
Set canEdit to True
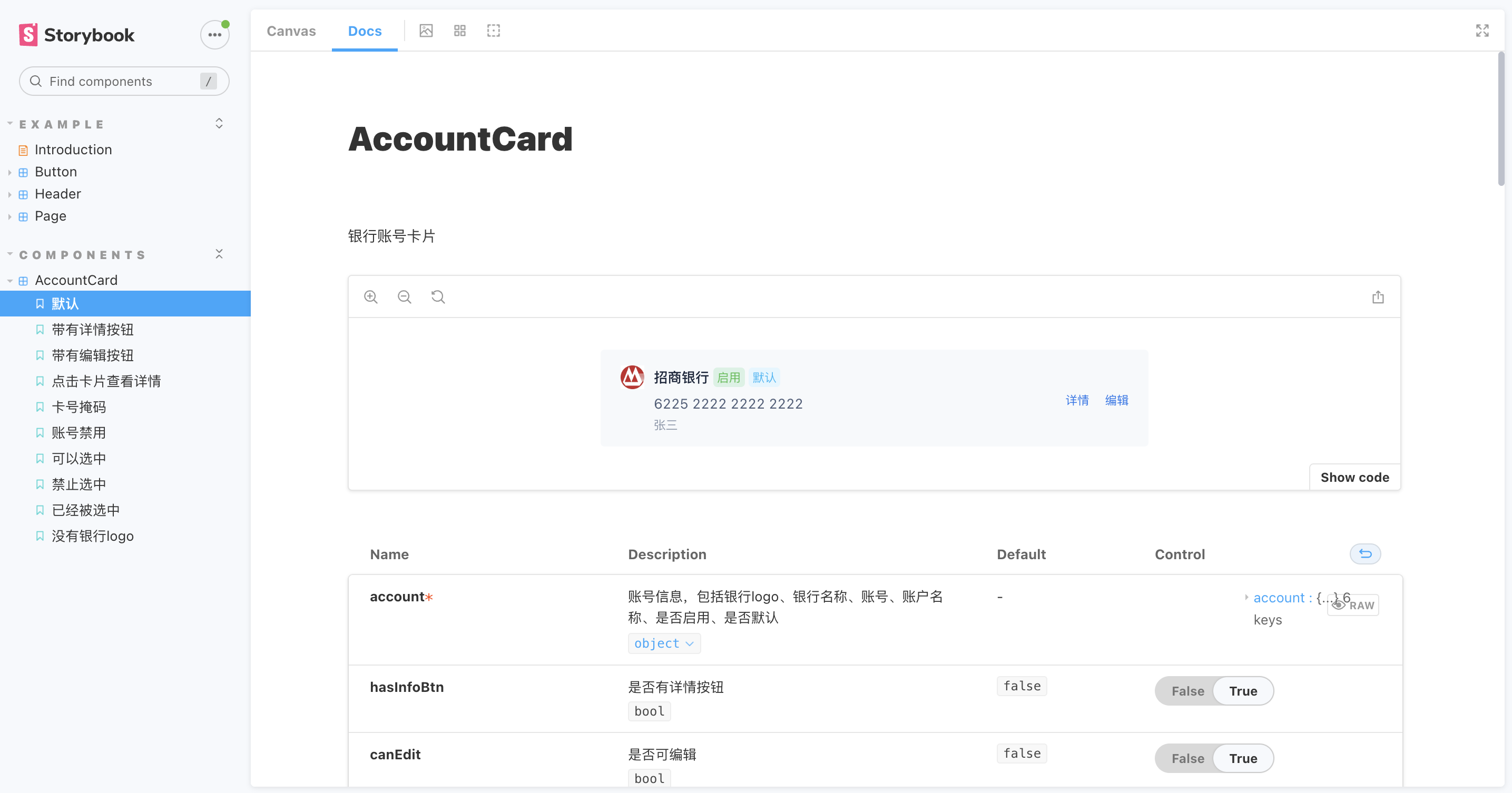(x=1243, y=758)
